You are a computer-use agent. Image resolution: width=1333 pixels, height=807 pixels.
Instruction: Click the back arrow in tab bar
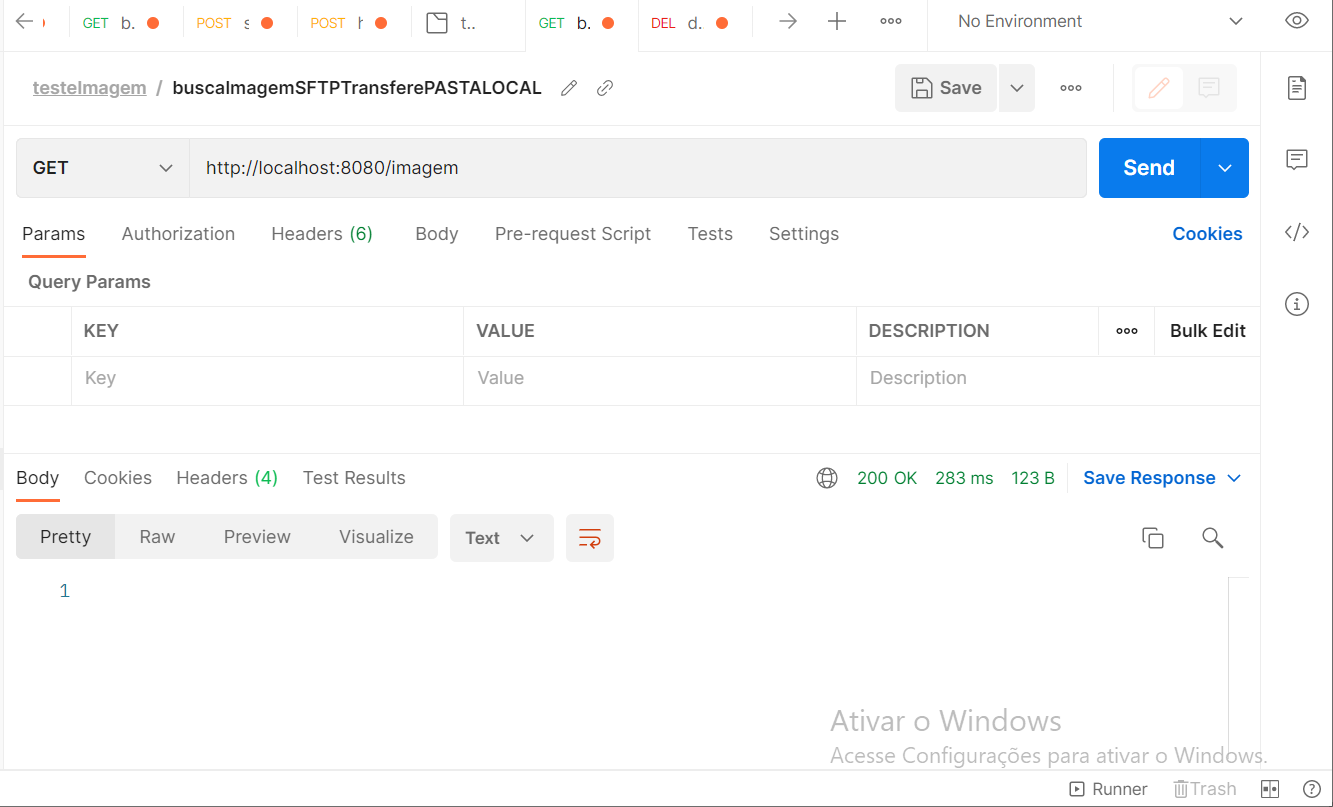click(25, 21)
